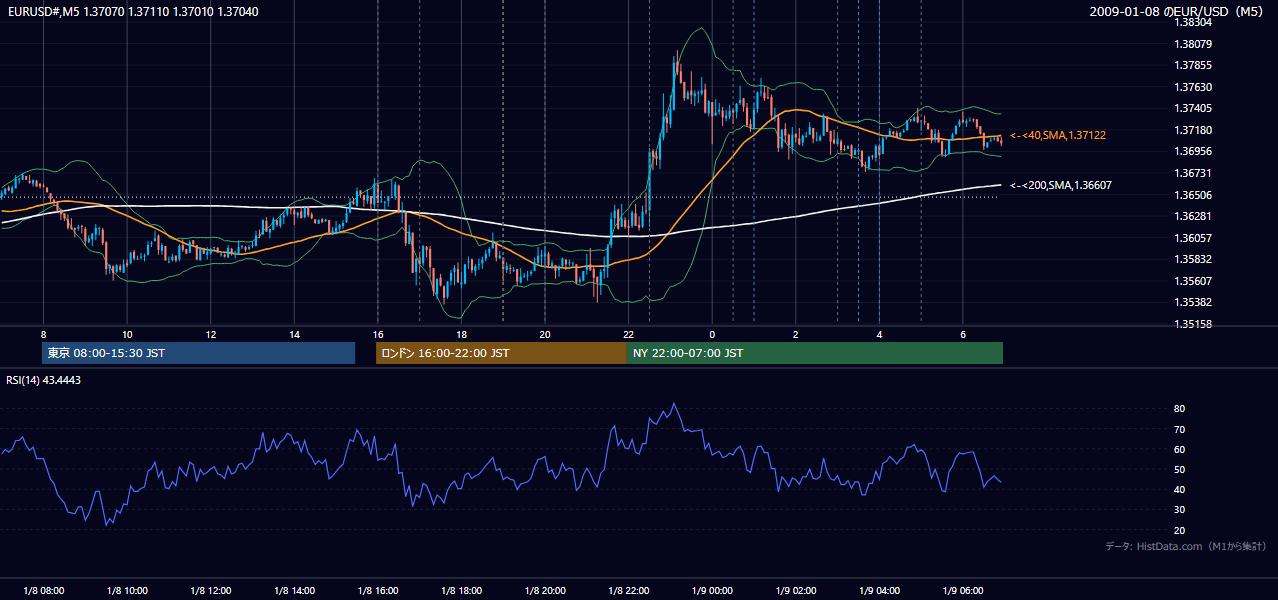1278x600 pixels.
Task: Click price axis value 1.38079
Action: click(1193, 44)
